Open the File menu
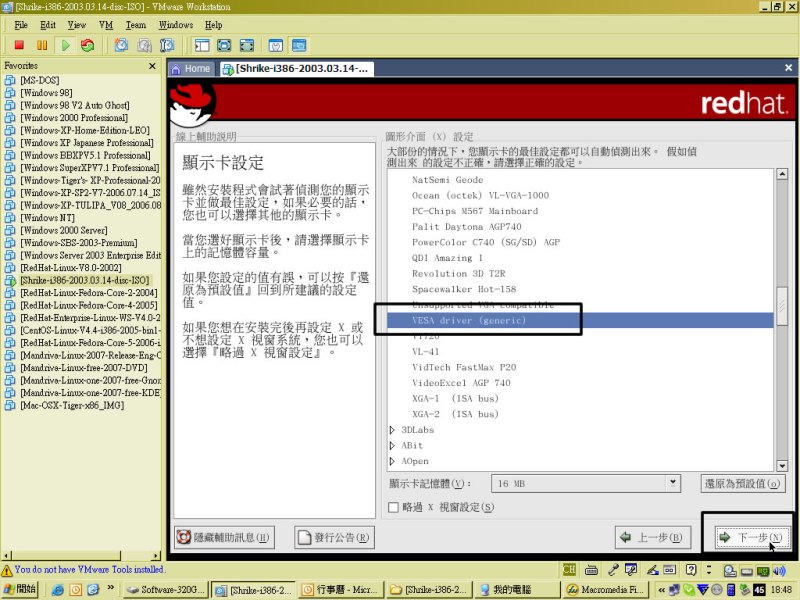Image resolution: width=800 pixels, height=600 pixels. pos(21,25)
